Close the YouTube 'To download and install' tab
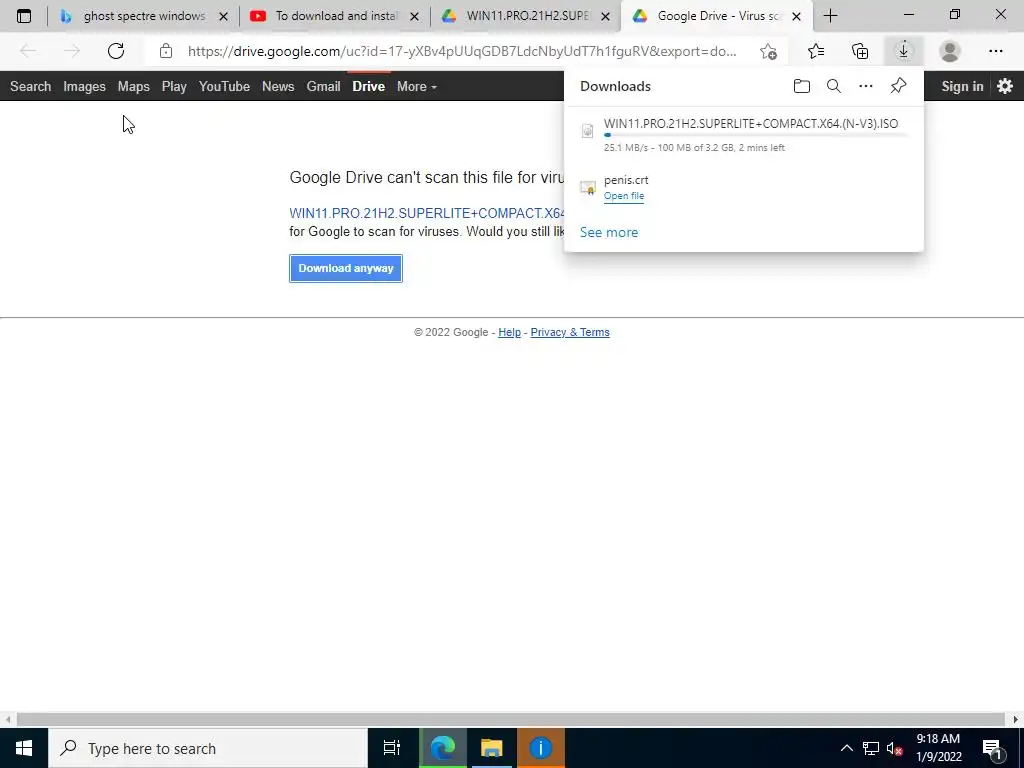 click(414, 16)
